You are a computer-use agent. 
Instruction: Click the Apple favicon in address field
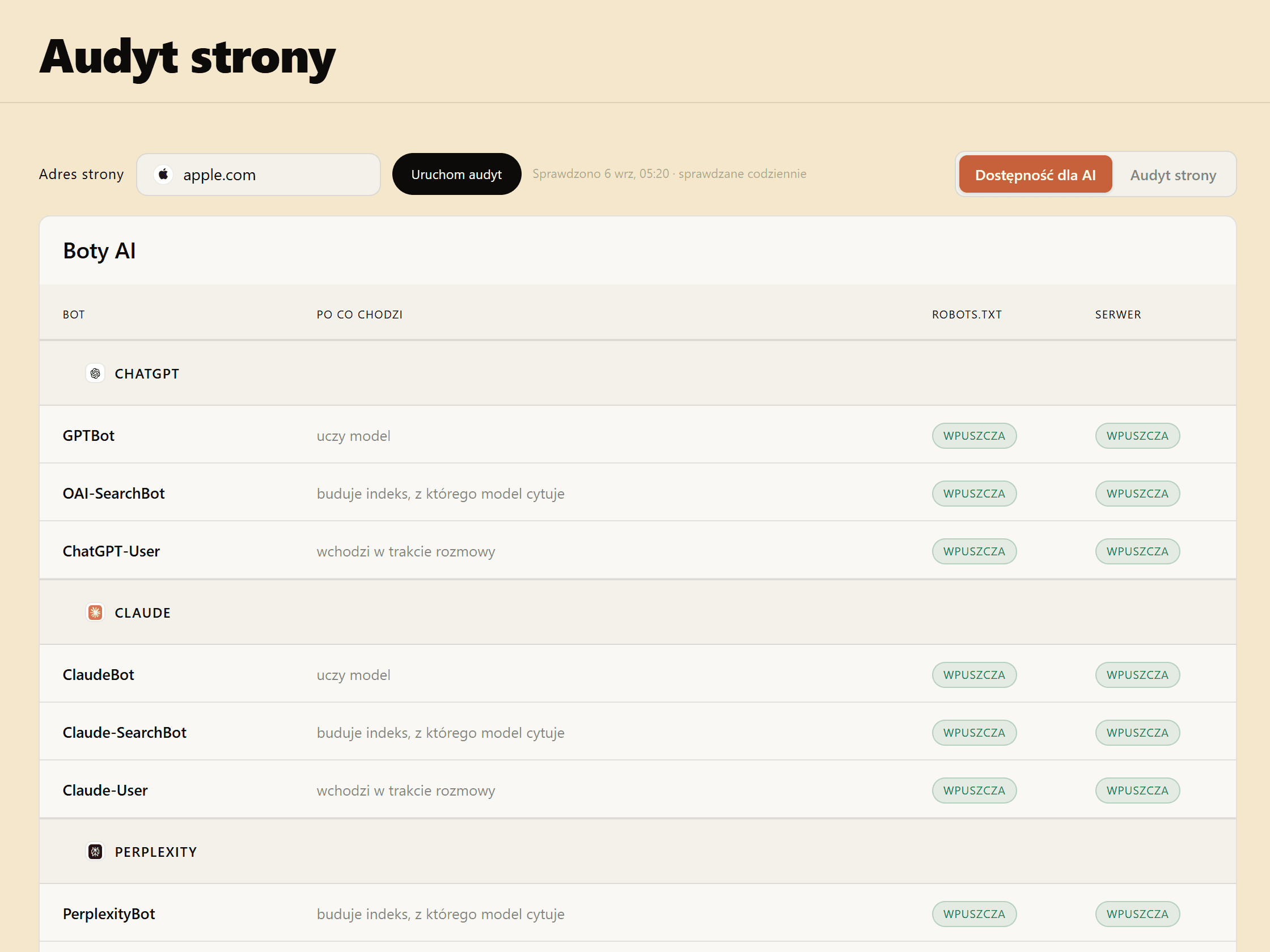(x=164, y=175)
